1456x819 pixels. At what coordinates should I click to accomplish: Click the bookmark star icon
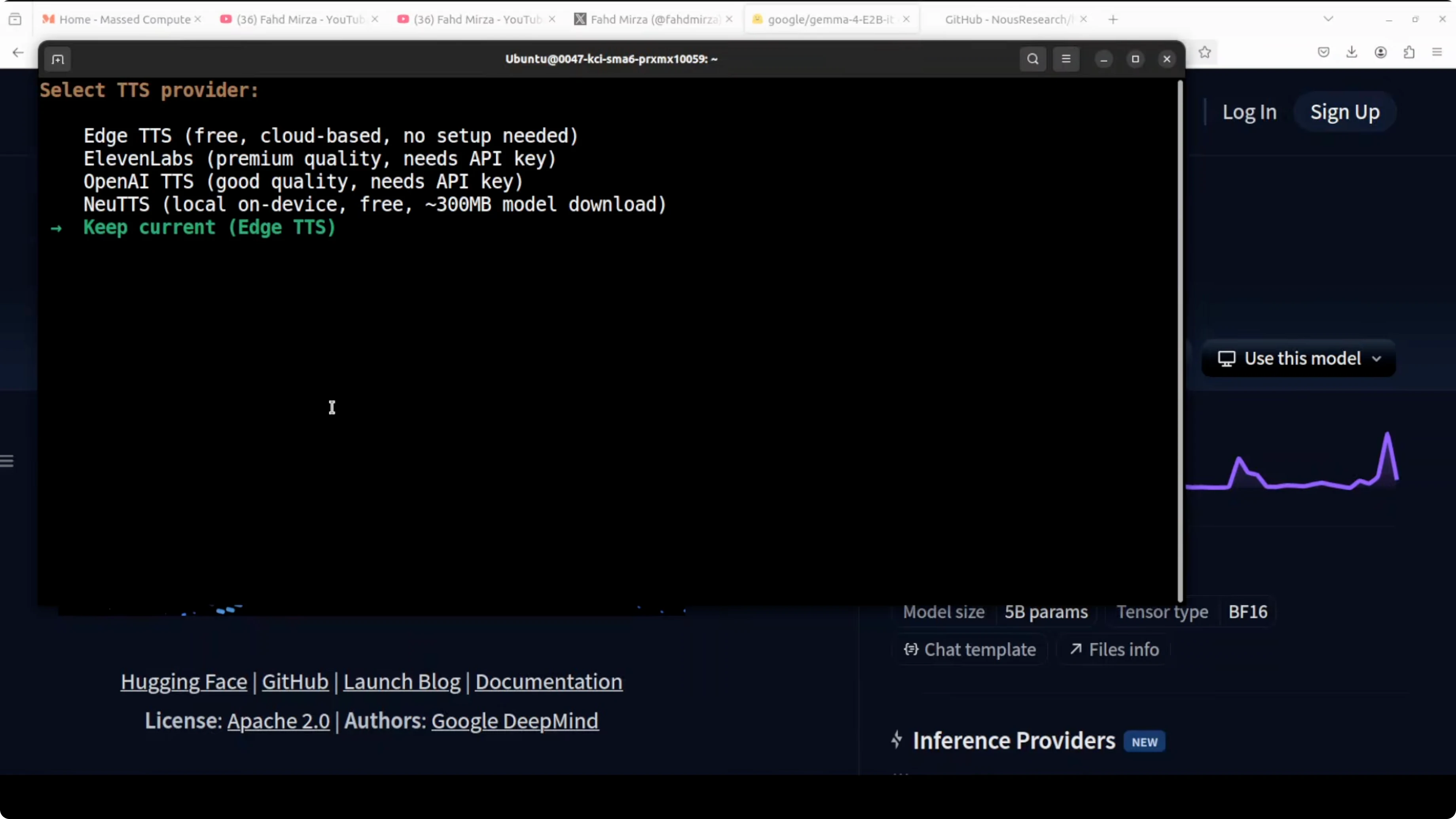tap(1204, 53)
